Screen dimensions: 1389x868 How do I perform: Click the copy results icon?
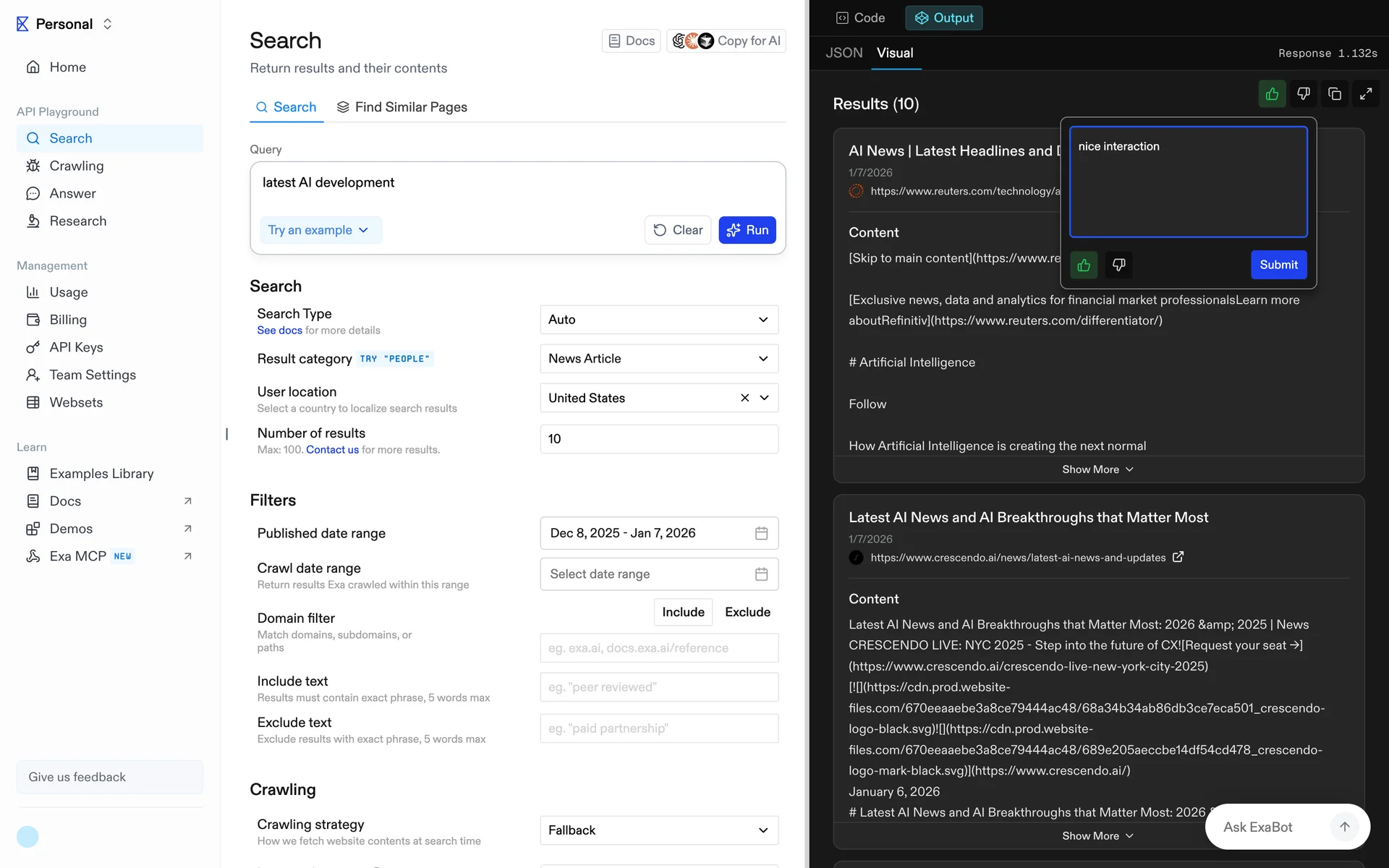coord(1335,94)
